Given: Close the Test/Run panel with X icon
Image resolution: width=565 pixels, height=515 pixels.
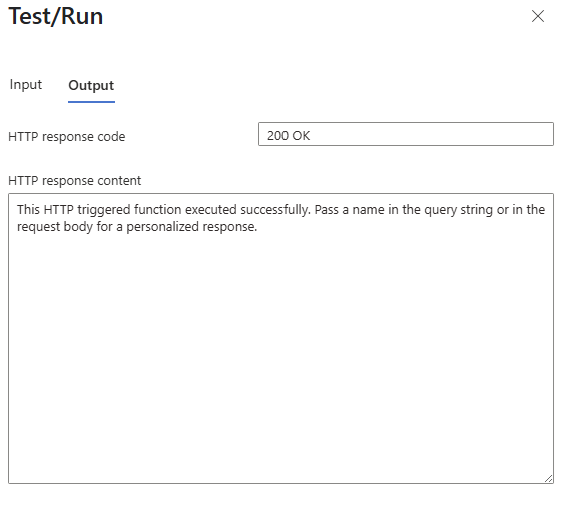Looking at the screenshot, I should coord(538,16).
